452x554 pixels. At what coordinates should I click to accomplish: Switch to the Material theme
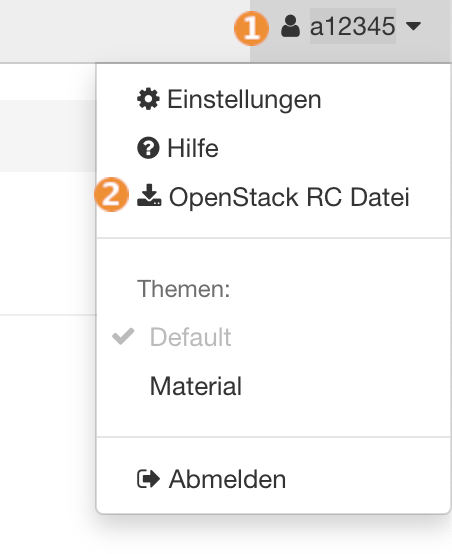[x=196, y=386]
